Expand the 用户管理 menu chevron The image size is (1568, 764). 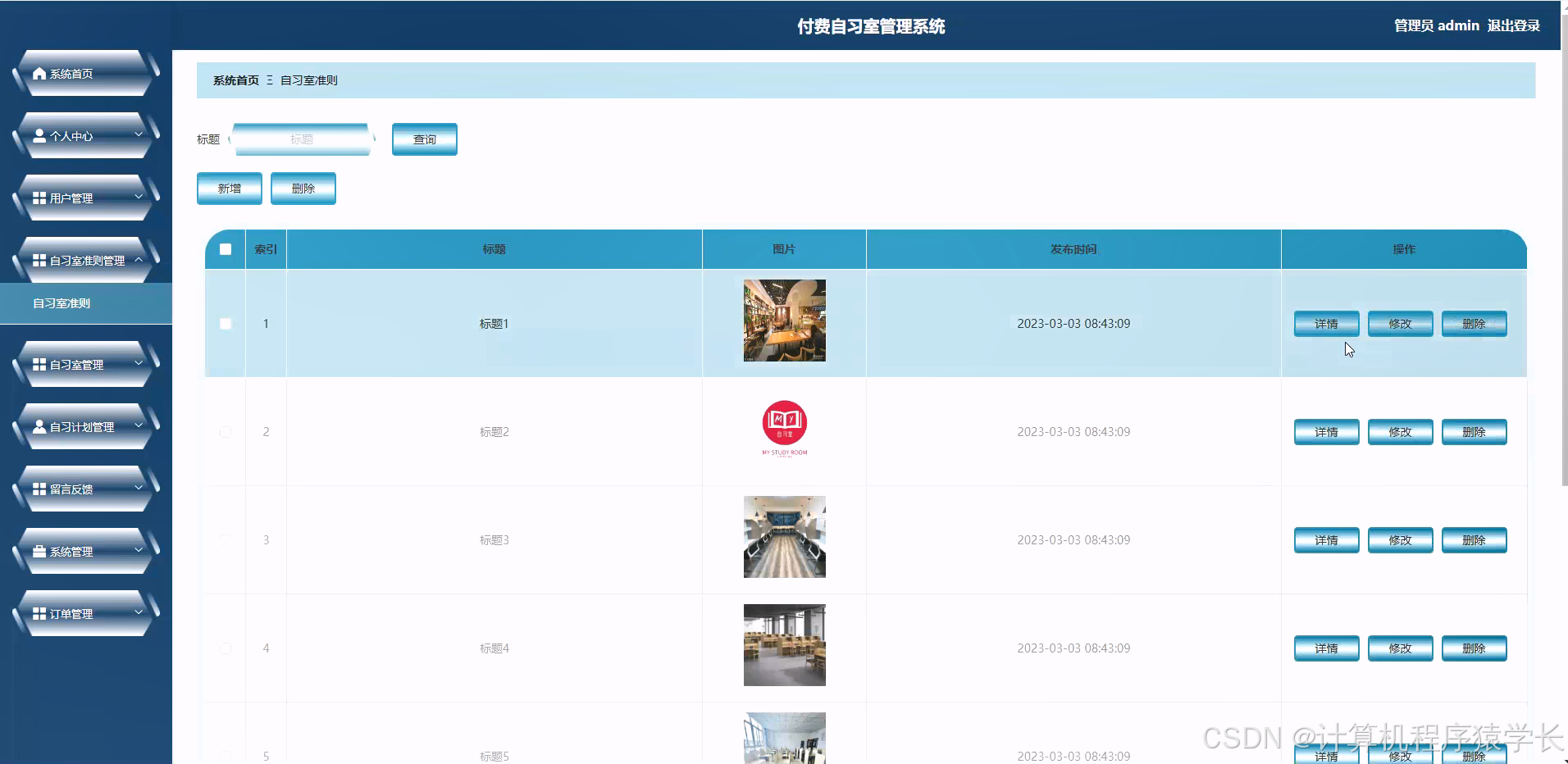139,197
